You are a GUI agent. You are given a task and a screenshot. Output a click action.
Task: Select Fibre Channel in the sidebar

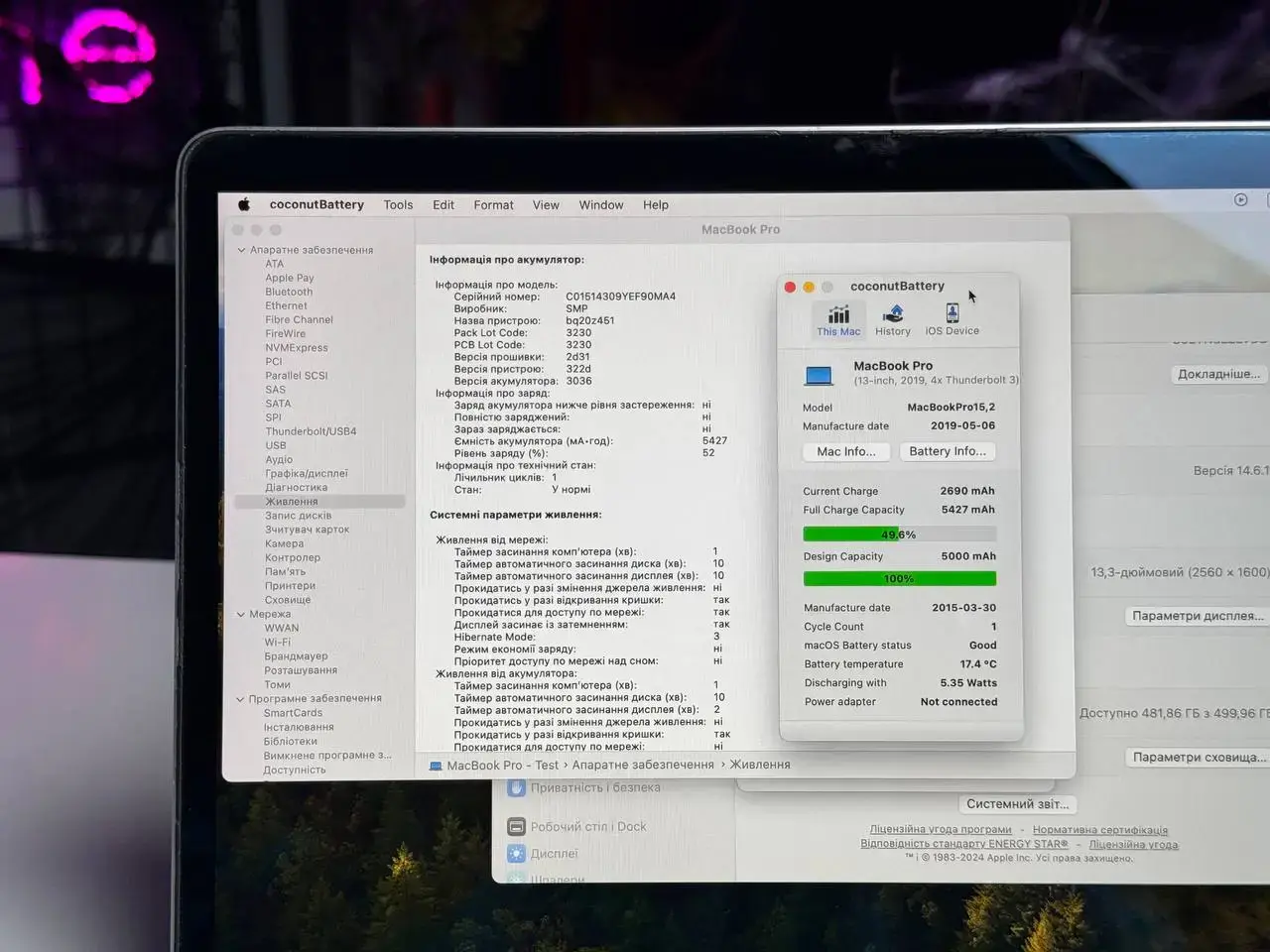[x=299, y=319]
